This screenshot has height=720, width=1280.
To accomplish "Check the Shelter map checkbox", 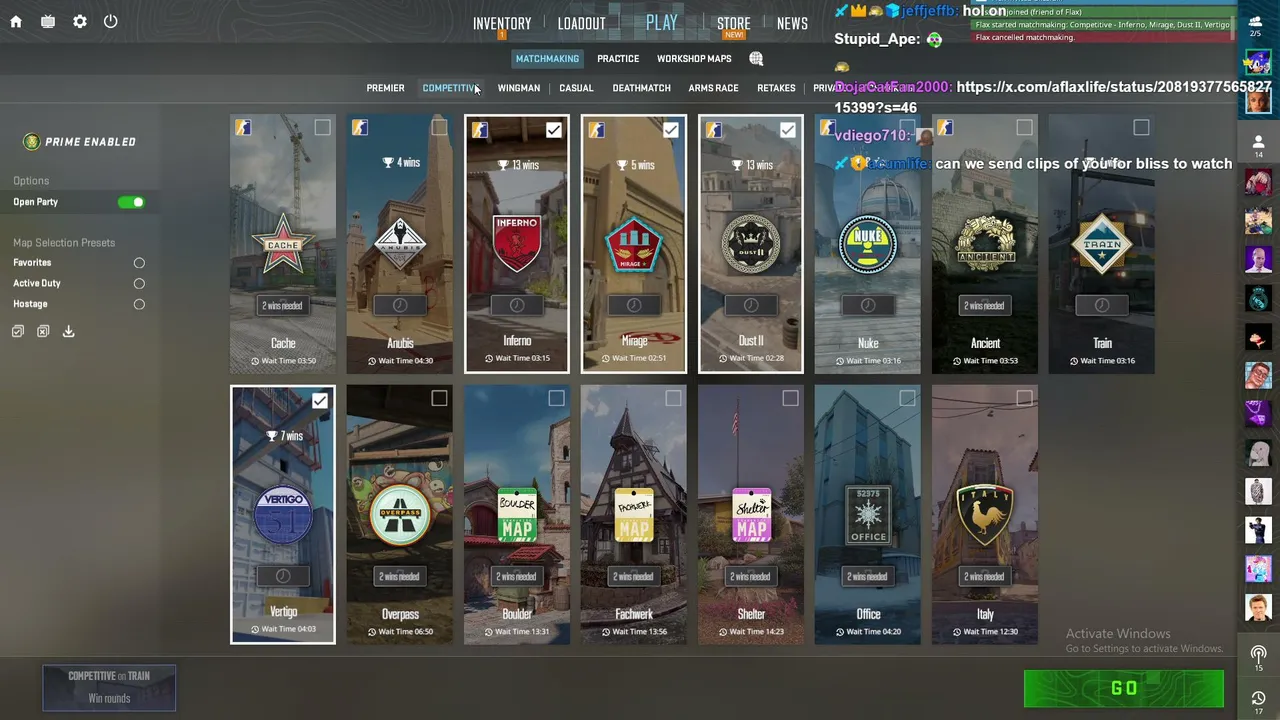I will click(x=790, y=399).
